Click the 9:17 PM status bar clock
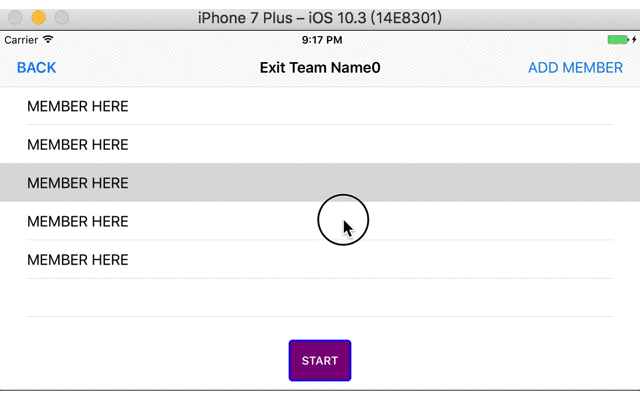 (x=321, y=40)
